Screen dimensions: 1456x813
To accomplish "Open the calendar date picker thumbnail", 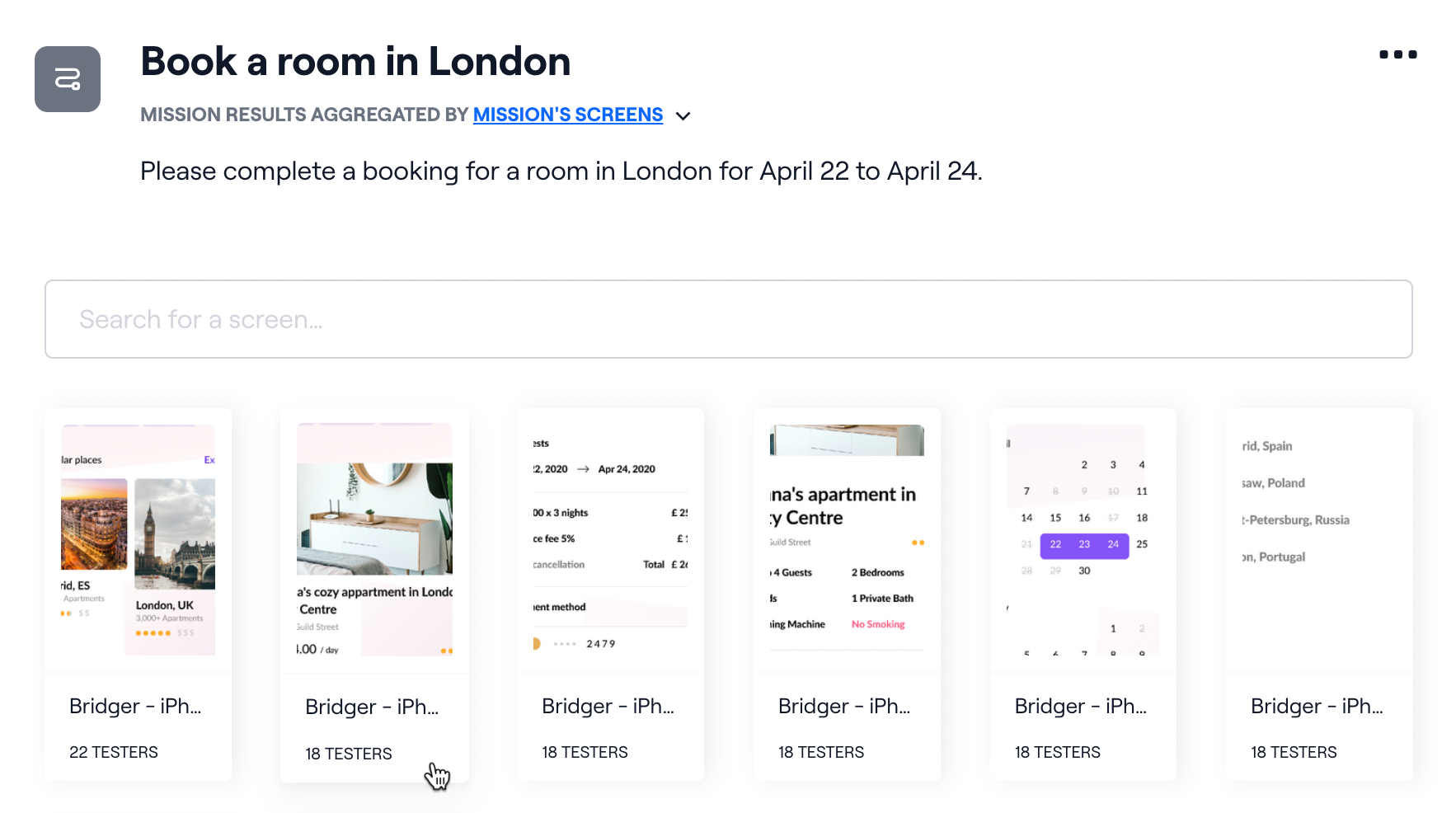I will 1083,540.
